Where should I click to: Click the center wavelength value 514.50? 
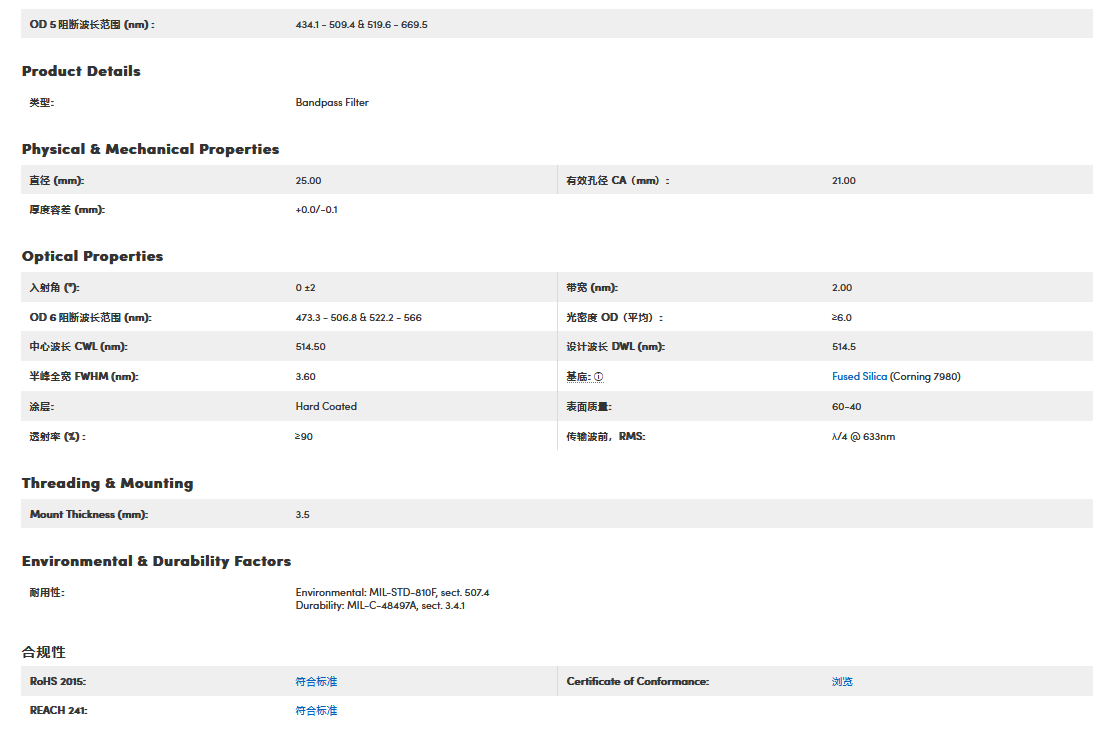pos(310,347)
